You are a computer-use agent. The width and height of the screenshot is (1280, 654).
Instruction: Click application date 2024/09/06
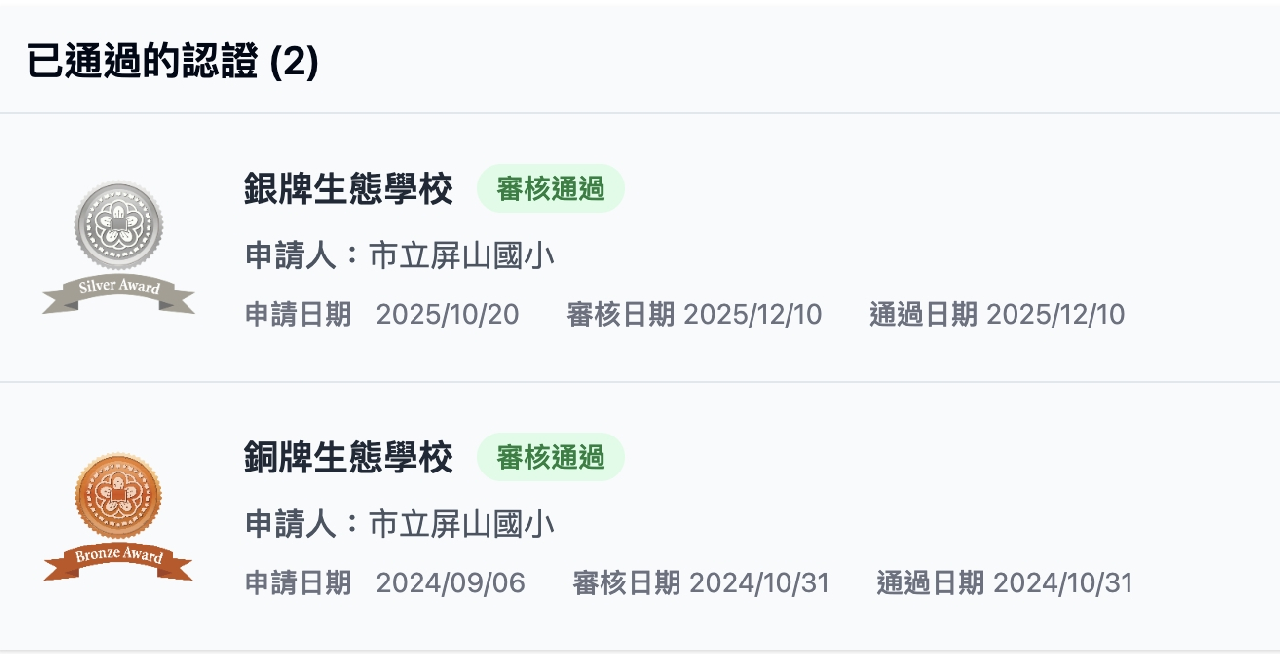point(450,583)
